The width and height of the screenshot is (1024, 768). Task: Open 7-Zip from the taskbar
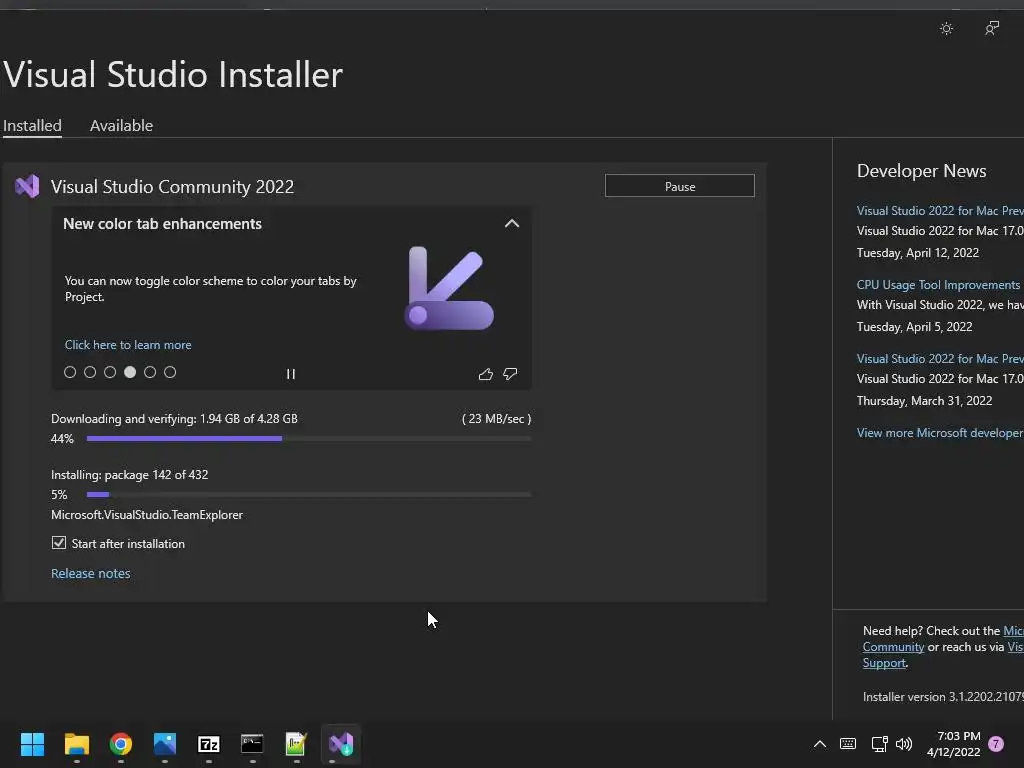point(209,744)
